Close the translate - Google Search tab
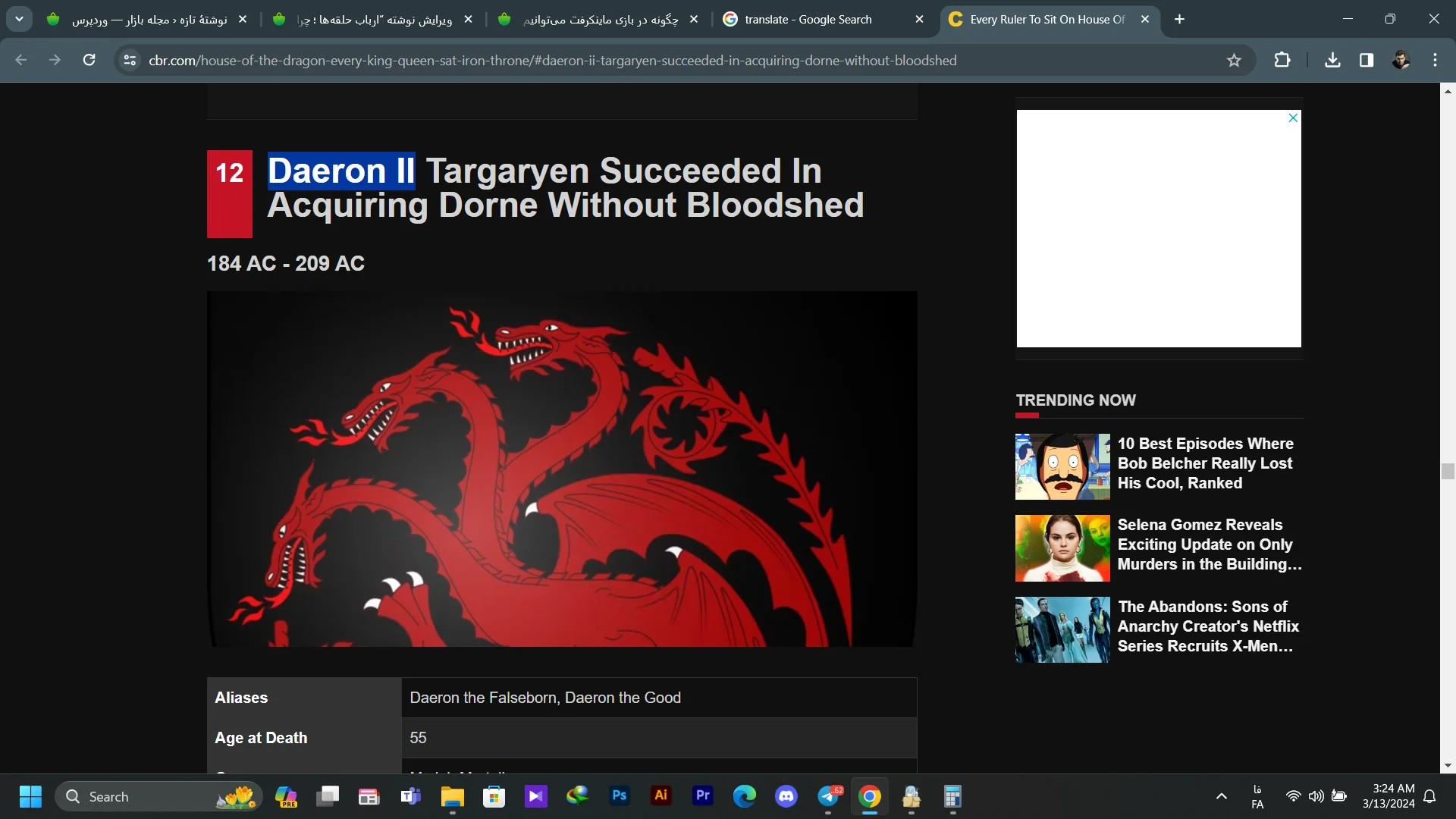1456x819 pixels. click(x=920, y=19)
